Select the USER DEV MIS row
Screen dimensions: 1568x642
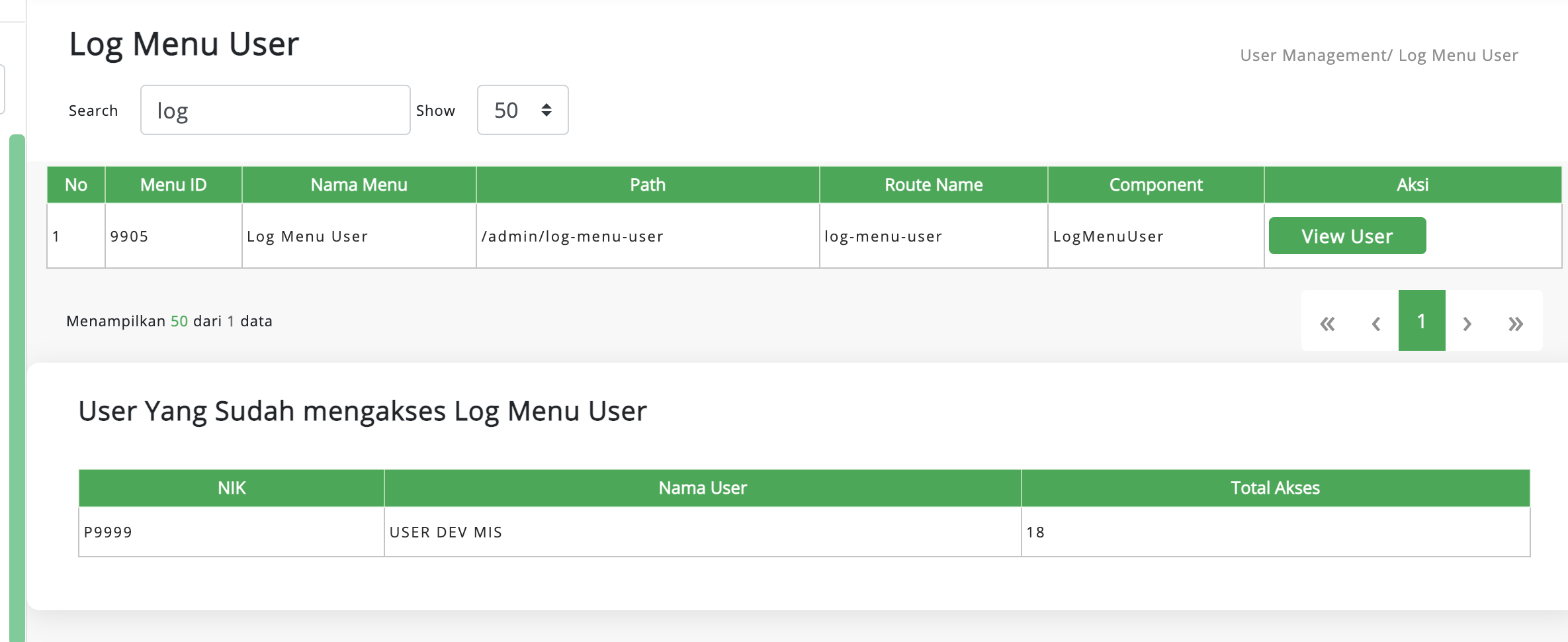[805, 531]
